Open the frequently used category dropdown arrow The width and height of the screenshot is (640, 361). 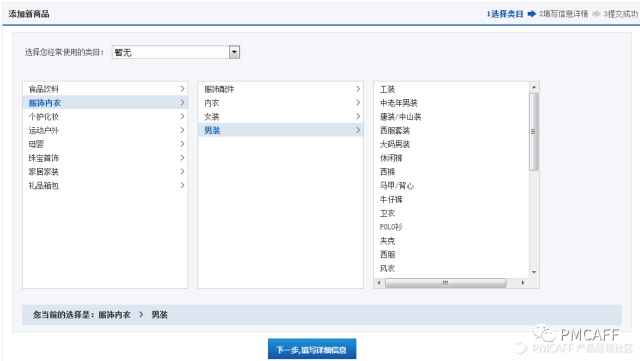[234, 52]
